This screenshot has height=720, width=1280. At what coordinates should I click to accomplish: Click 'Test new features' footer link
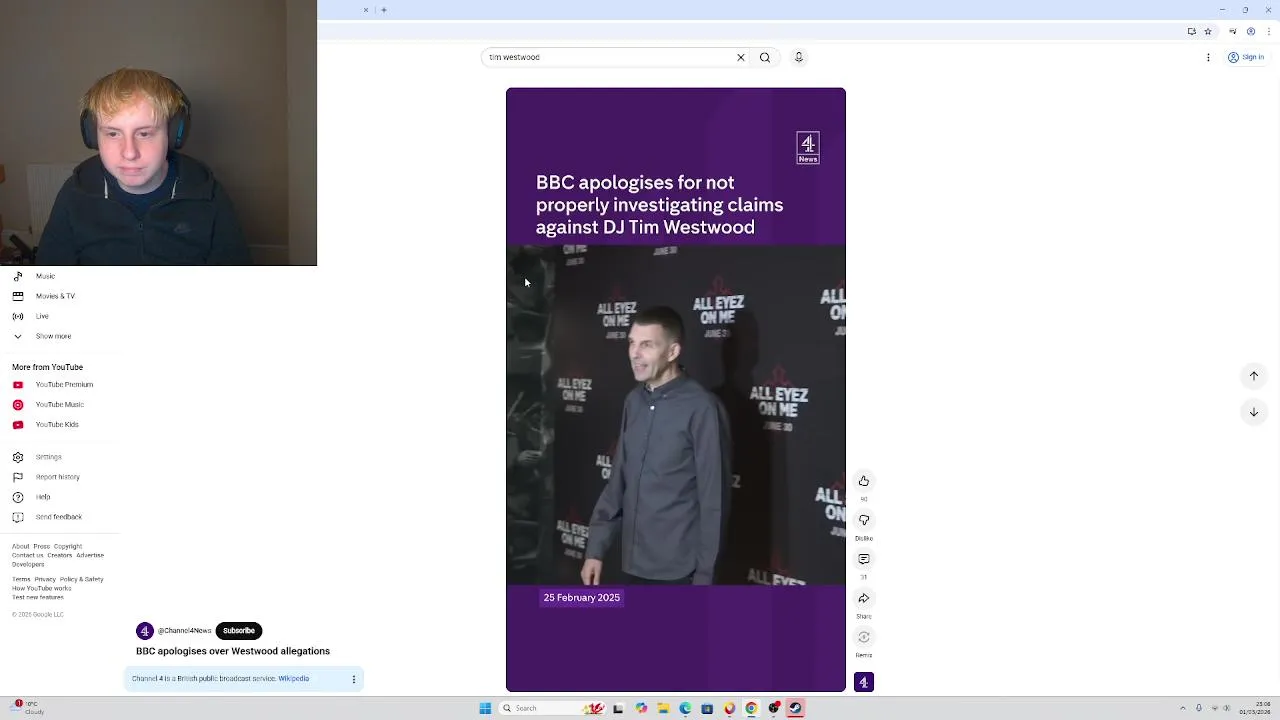point(38,597)
